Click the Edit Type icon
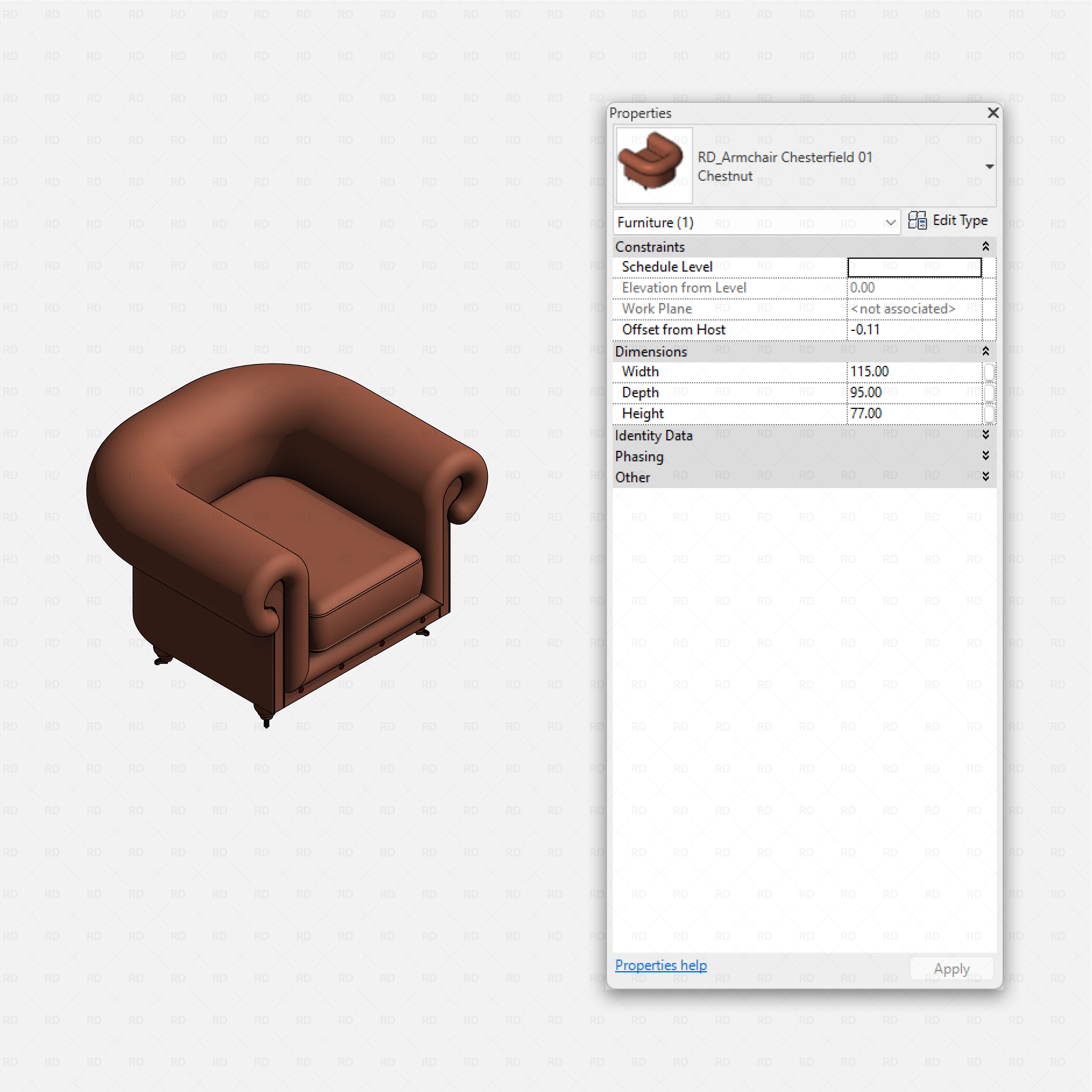Image resolution: width=1092 pixels, height=1092 pixels. (919, 220)
